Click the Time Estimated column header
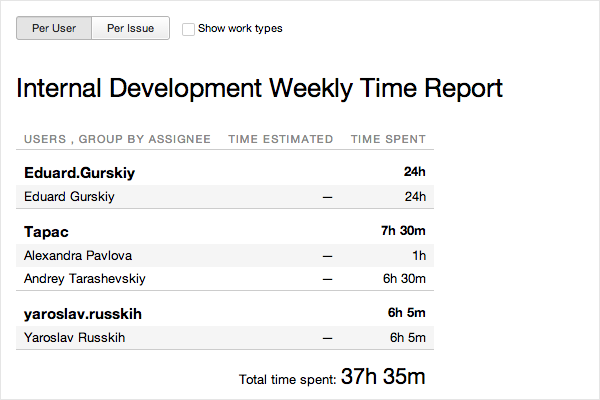 280,139
